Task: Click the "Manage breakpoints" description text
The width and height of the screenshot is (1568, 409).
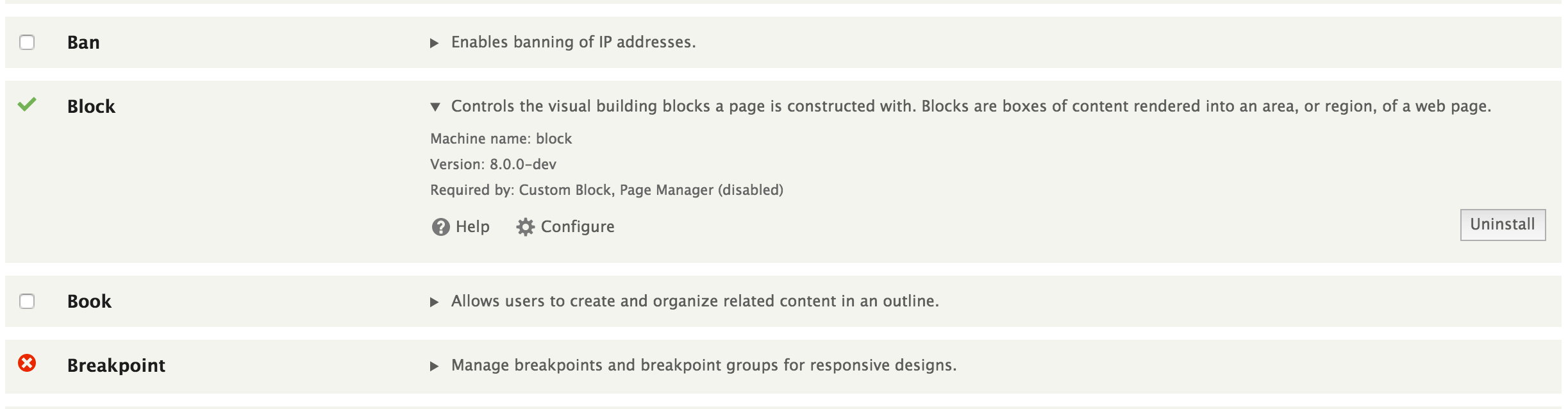Action: (704, 365)
